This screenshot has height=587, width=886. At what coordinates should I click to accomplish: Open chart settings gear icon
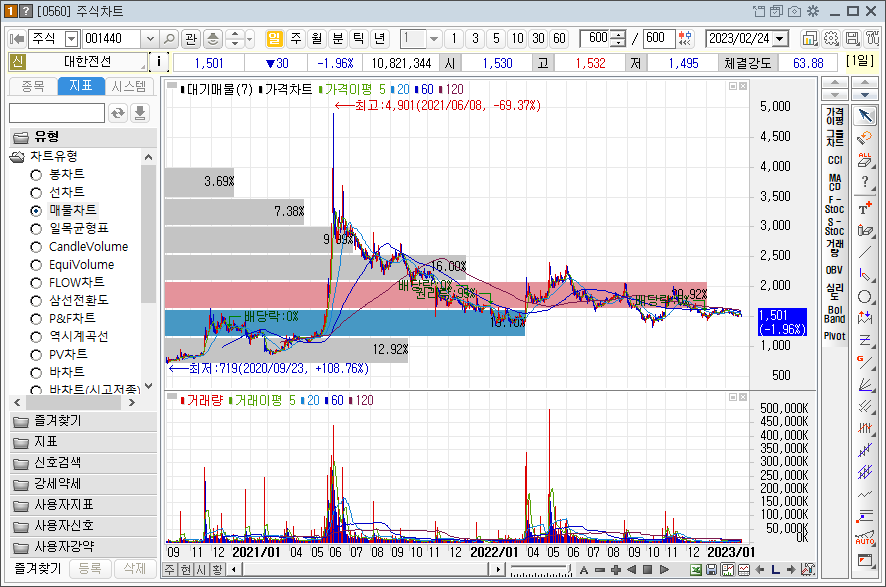831,38
